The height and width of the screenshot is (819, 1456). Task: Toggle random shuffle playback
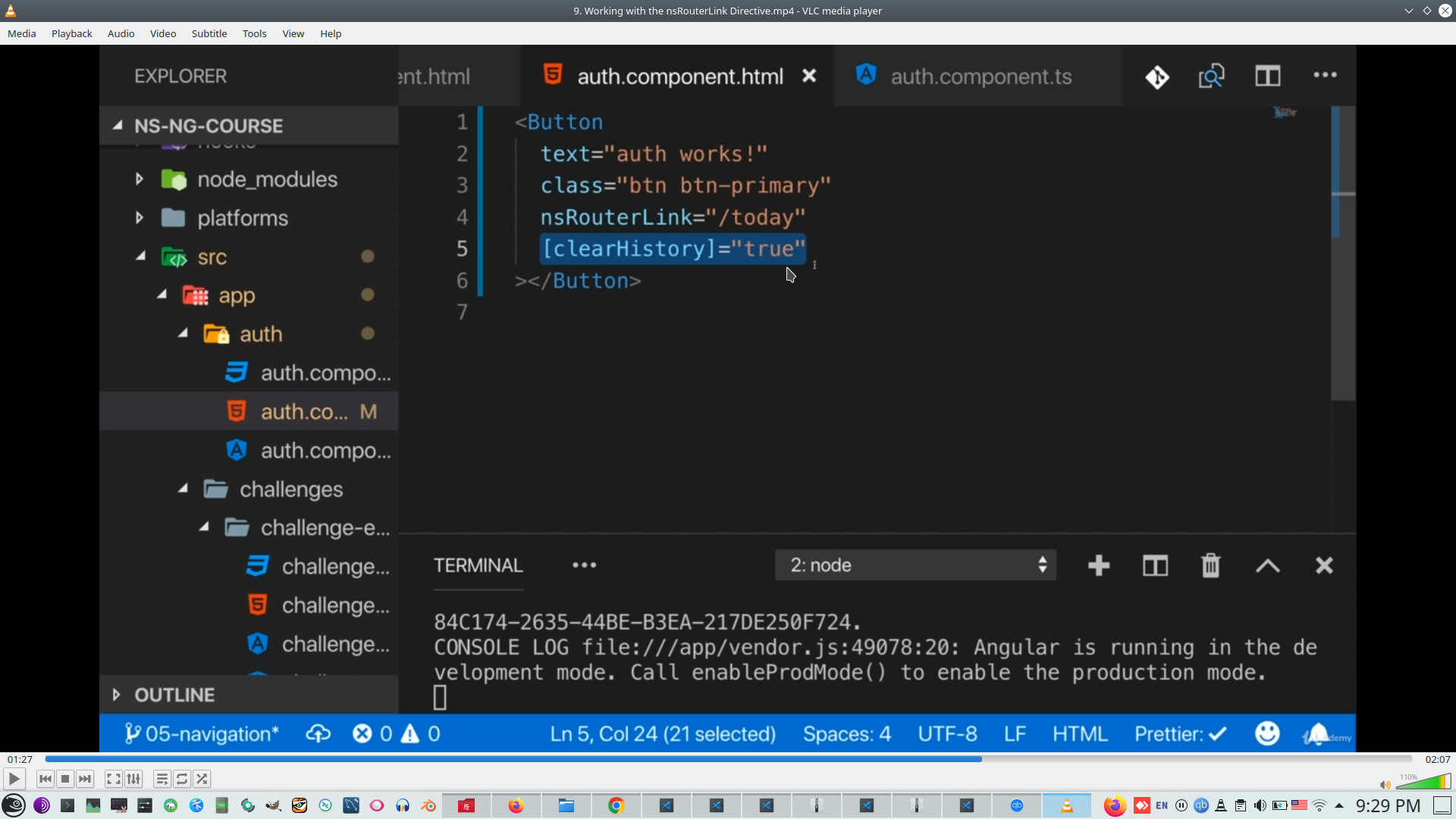[x=202, y=779]
